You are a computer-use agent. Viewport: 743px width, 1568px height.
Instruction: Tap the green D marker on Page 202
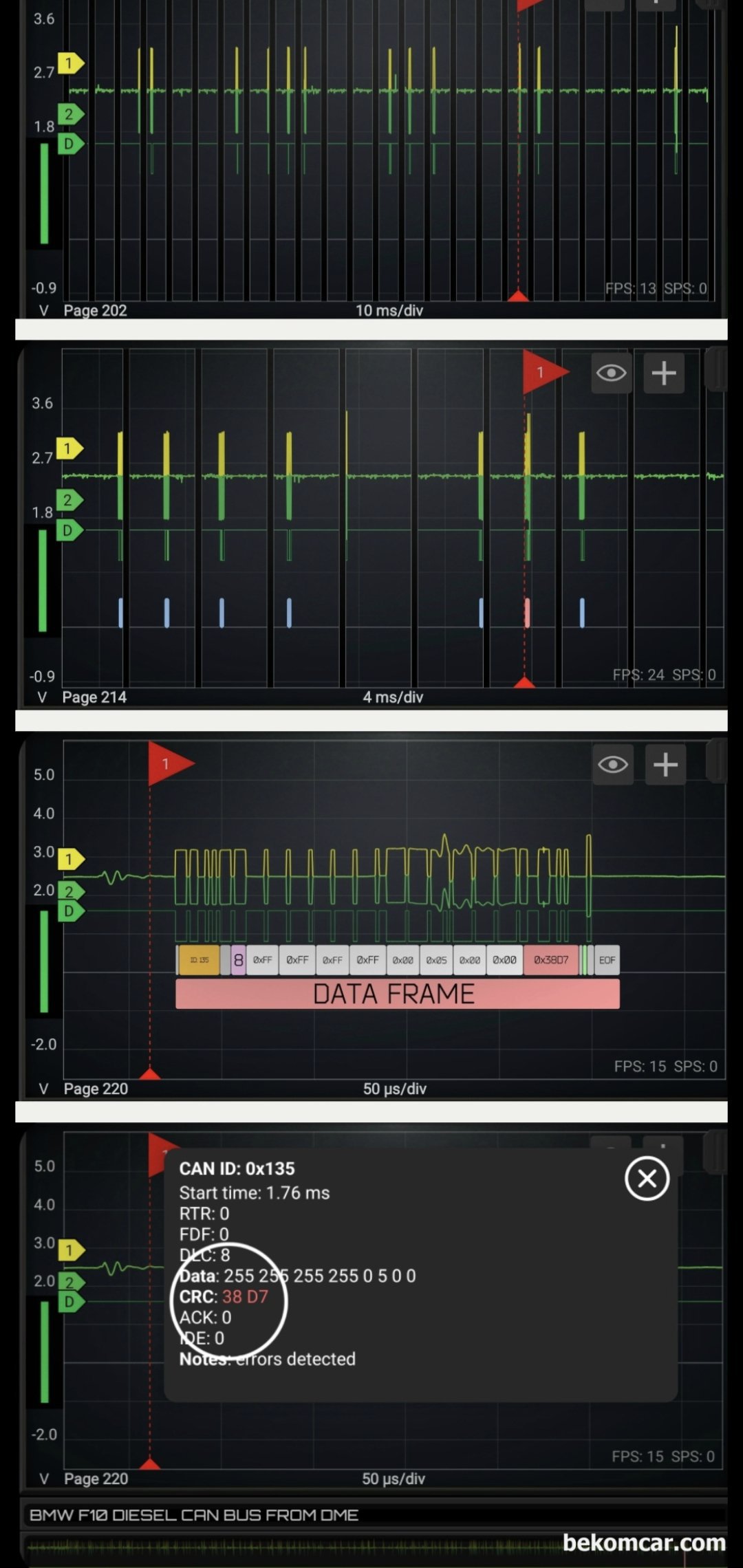click(x=70, y=144)
